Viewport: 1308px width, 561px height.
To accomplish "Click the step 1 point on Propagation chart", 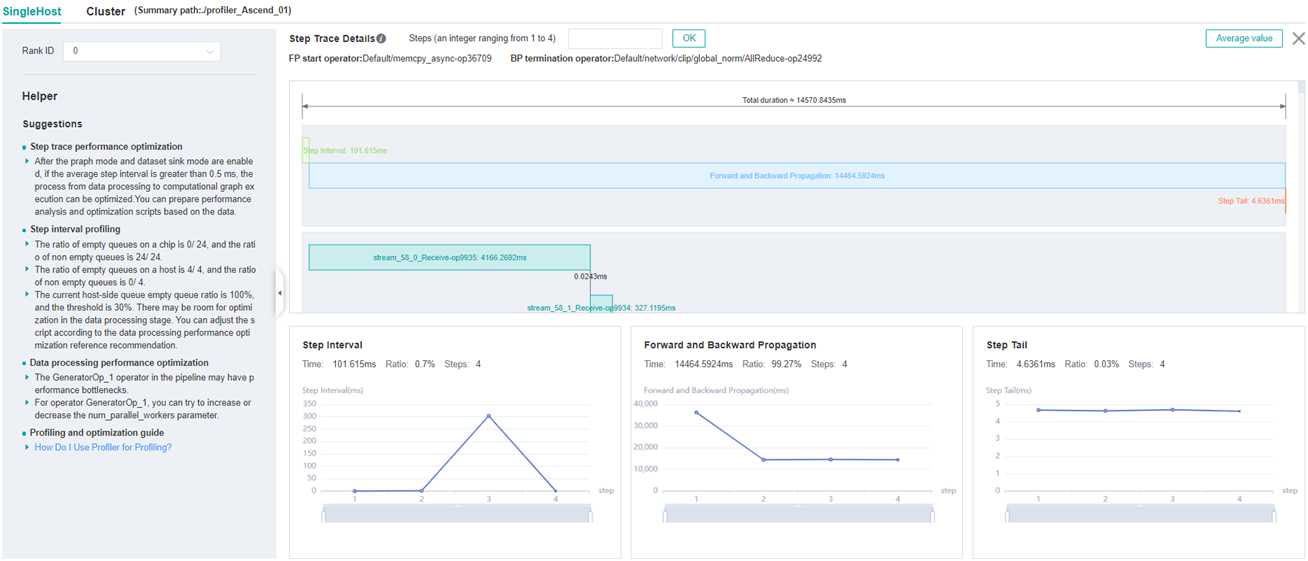I will pyautogui.click(x=697, y=412).
